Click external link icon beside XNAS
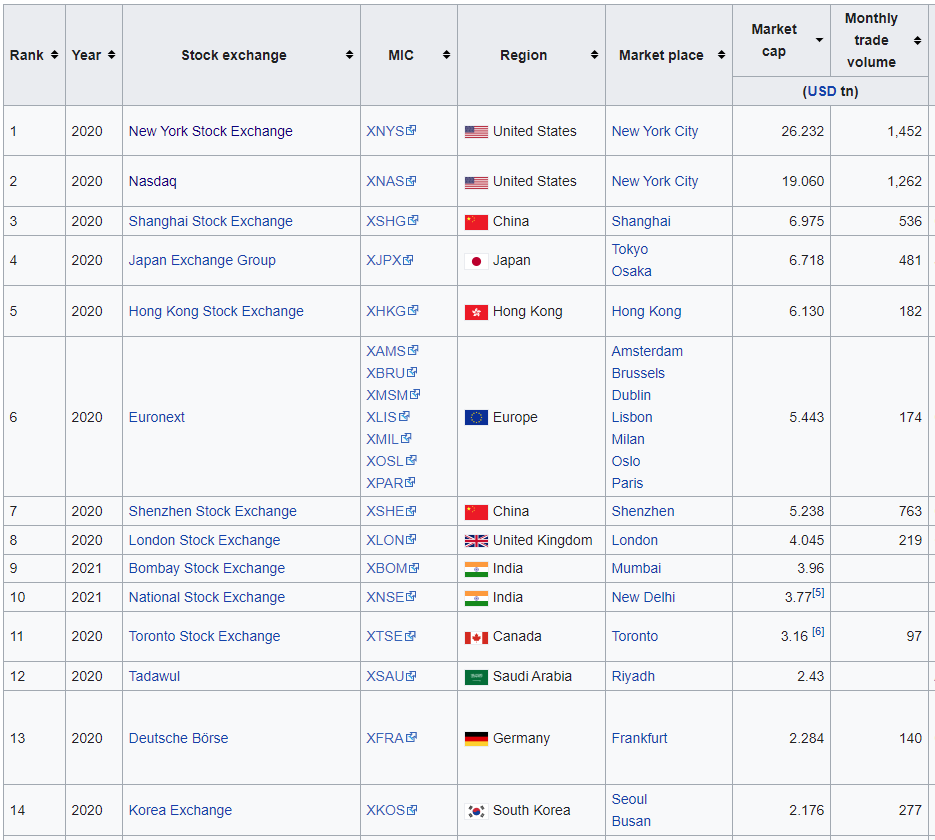The image size is (935, 840). click(411, 180)
